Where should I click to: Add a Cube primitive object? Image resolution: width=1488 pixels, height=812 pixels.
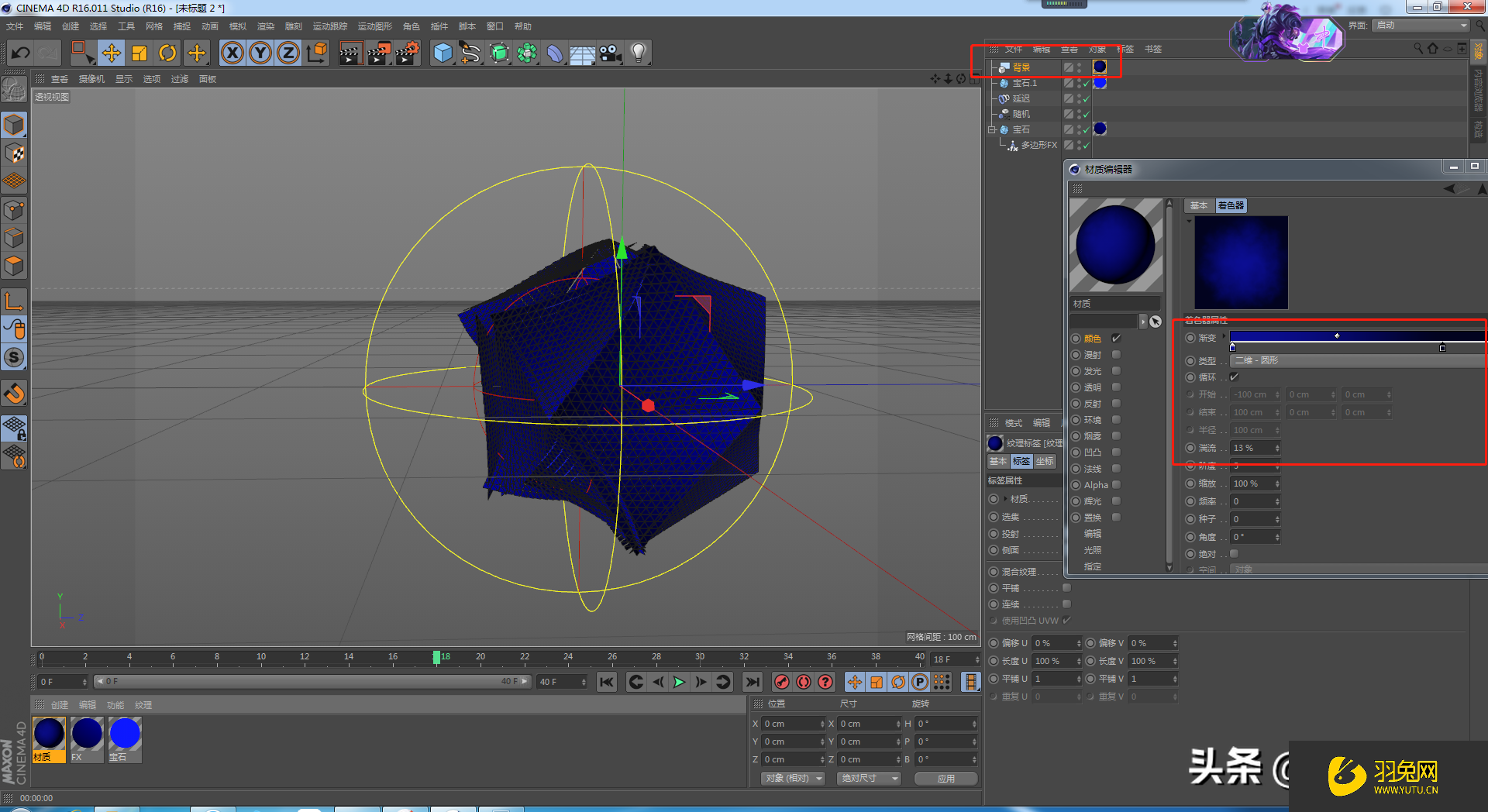tap(443, 53)
